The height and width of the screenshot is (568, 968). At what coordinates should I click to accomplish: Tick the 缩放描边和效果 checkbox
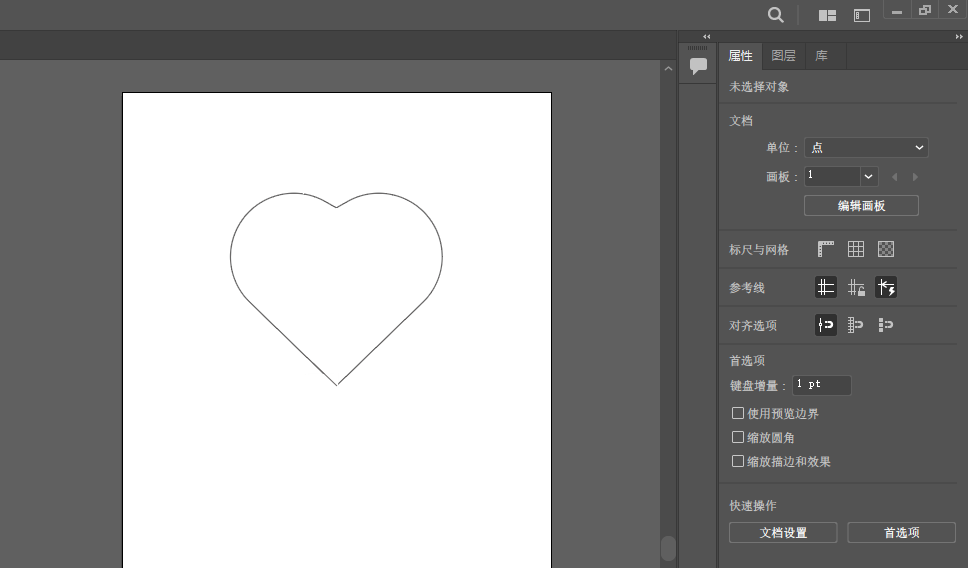pos(738,461)
